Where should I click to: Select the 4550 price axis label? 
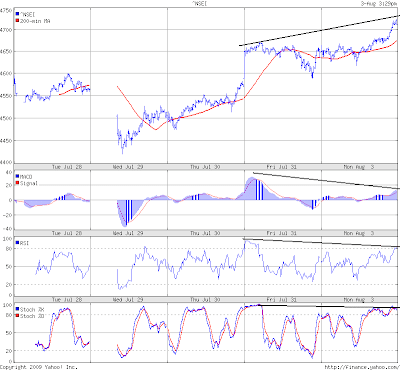pos(6,96)
